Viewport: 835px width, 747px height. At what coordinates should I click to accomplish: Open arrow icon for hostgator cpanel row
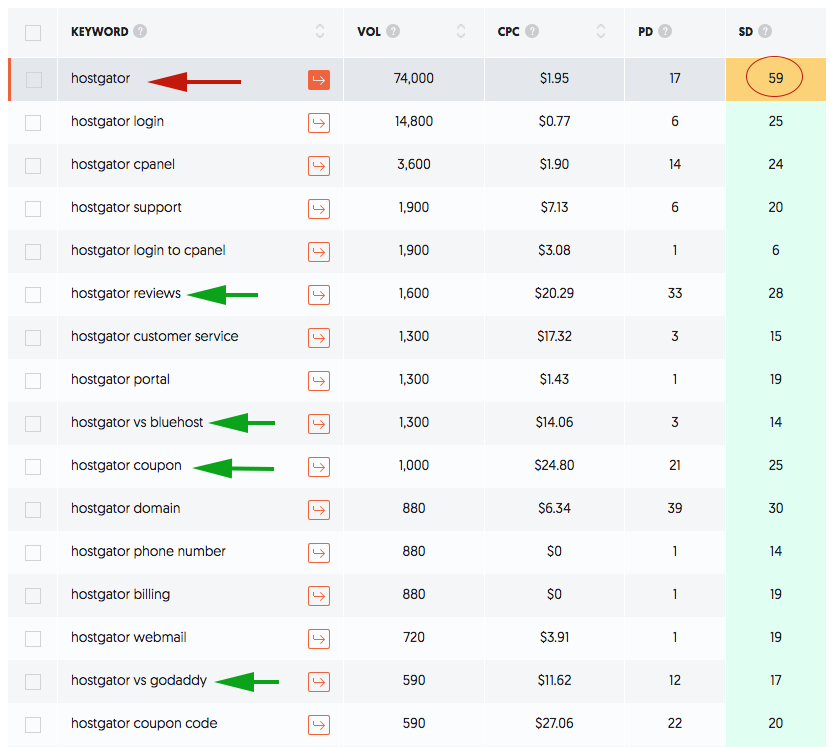319,166
